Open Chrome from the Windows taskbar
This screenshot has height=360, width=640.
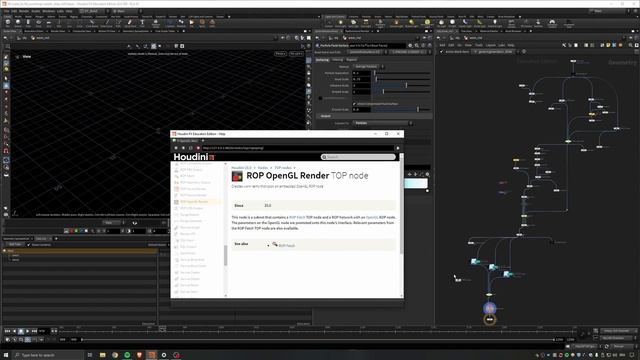click(x=115, y=355)
